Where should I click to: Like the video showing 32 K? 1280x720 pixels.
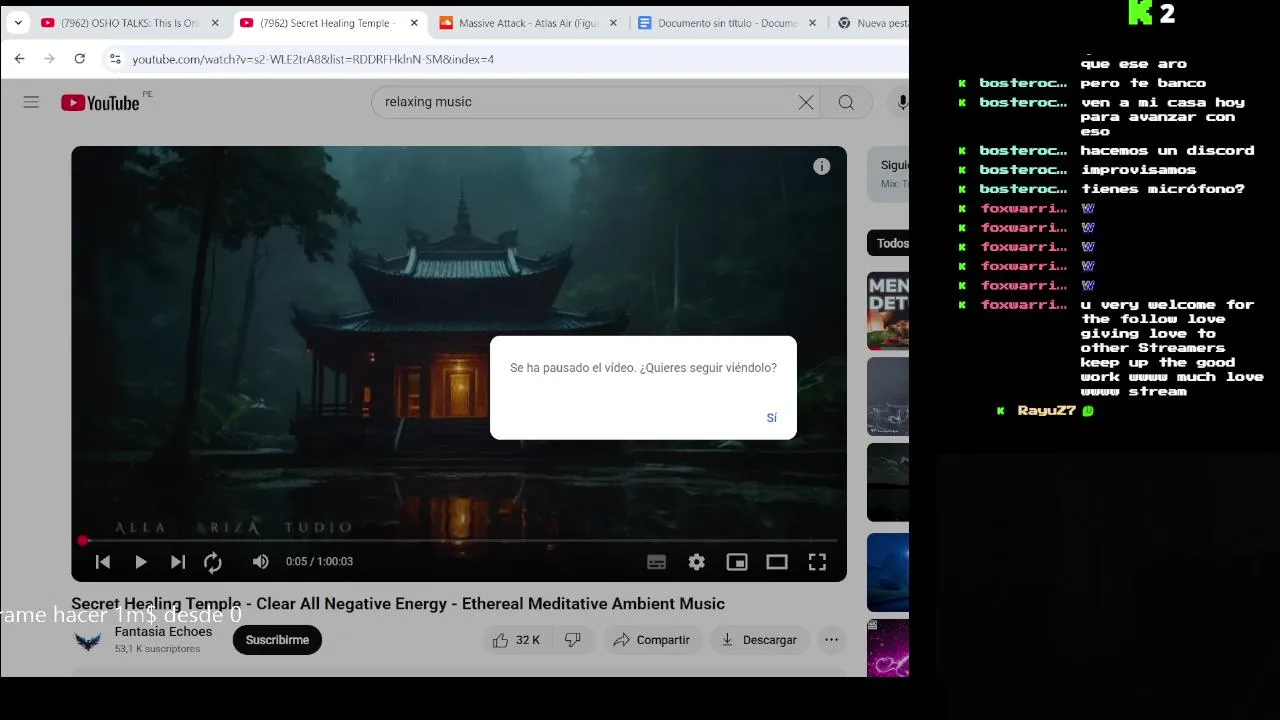coord(516,640)
